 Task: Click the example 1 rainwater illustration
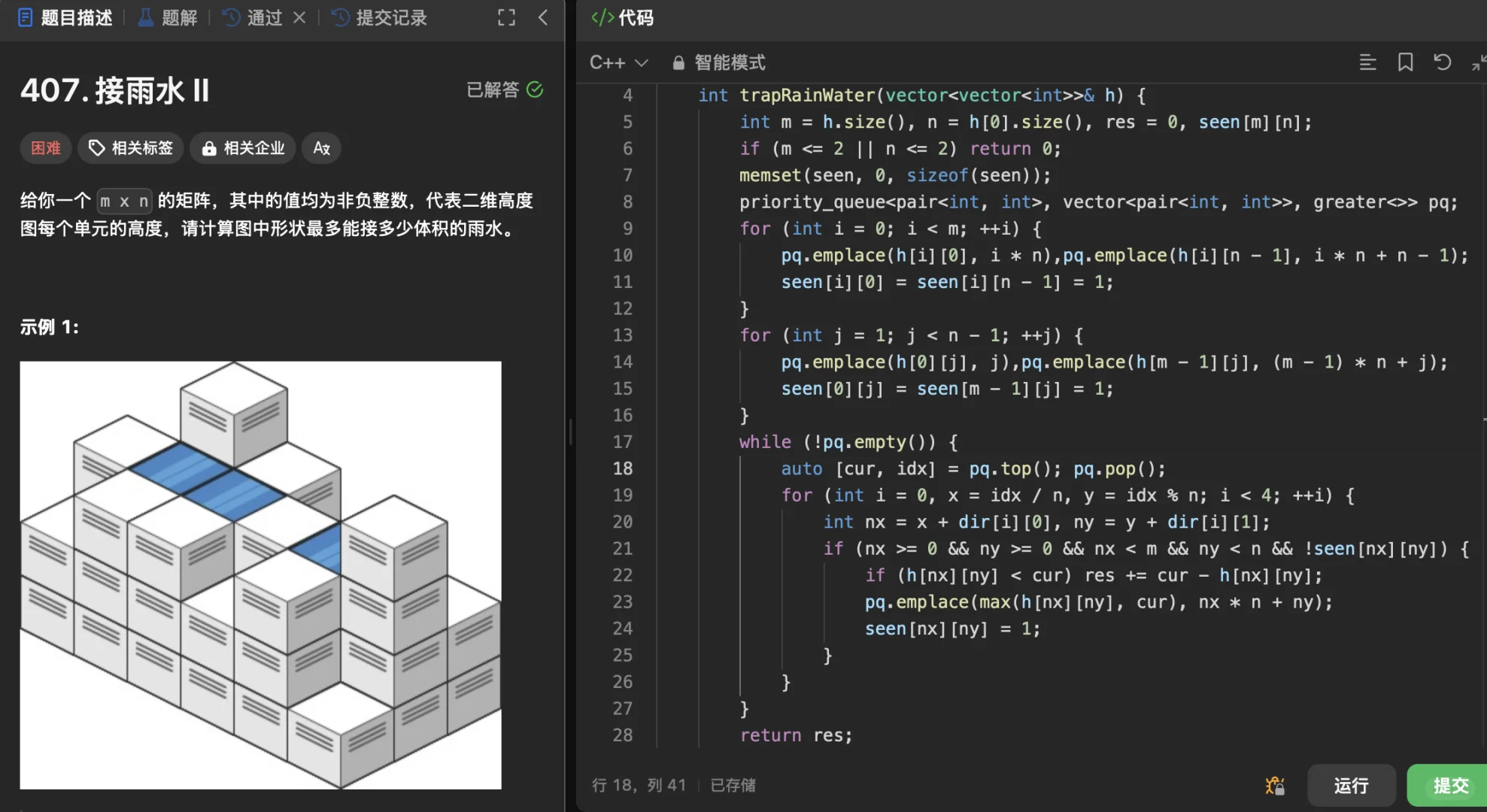260,575
